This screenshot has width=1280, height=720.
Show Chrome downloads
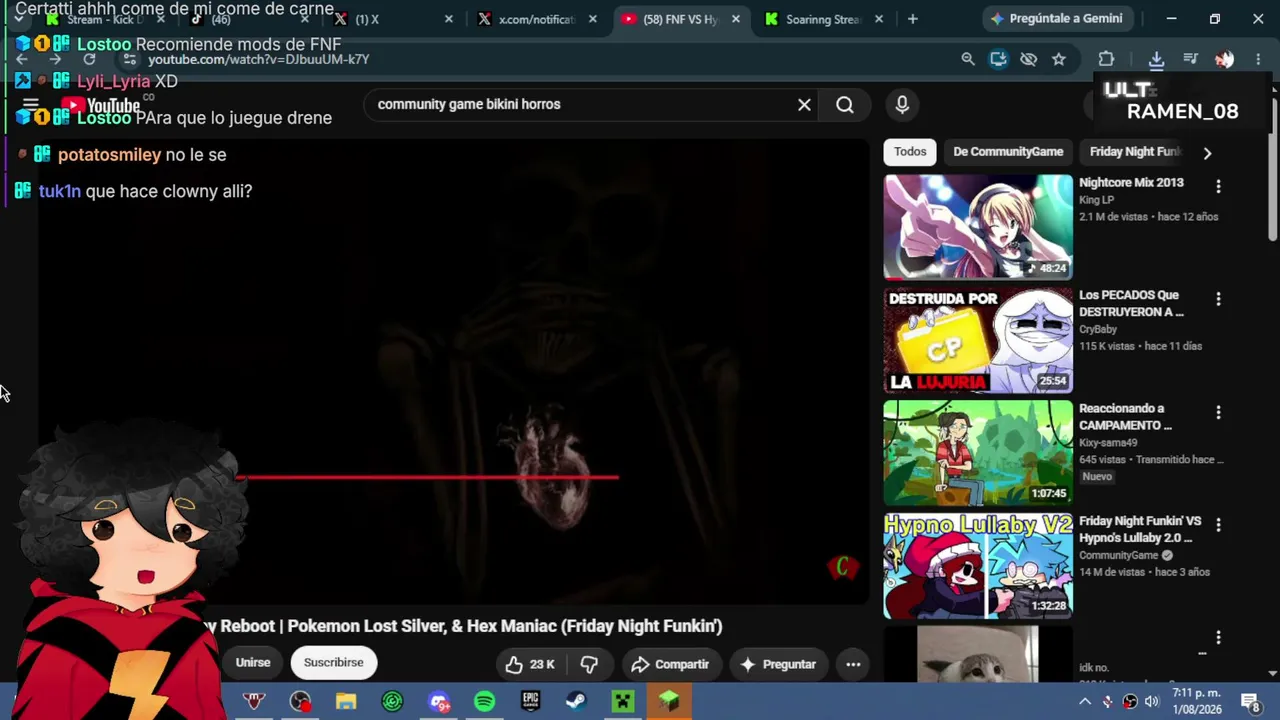[1156, 59]
